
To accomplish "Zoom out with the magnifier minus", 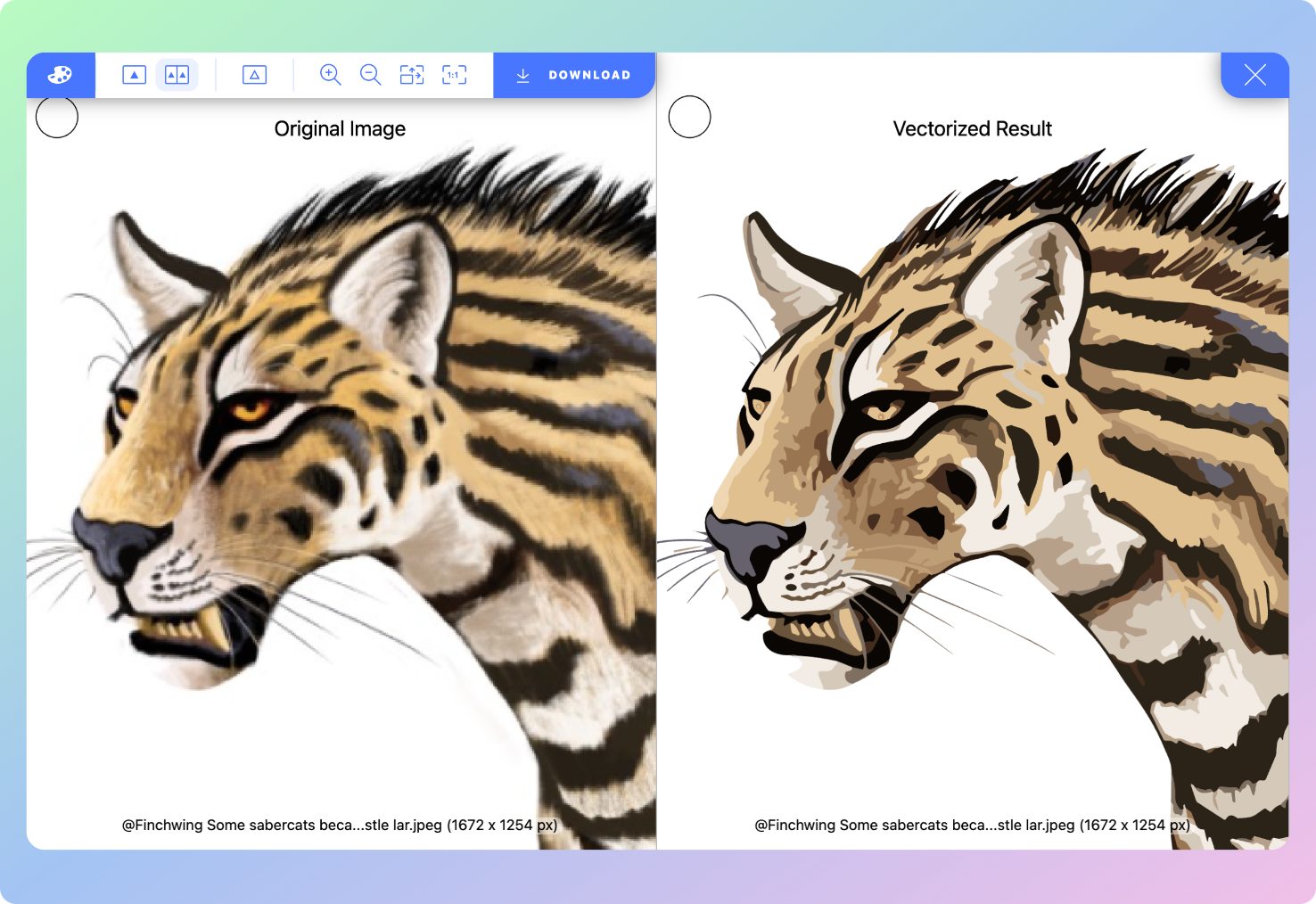I will (370, 75).
